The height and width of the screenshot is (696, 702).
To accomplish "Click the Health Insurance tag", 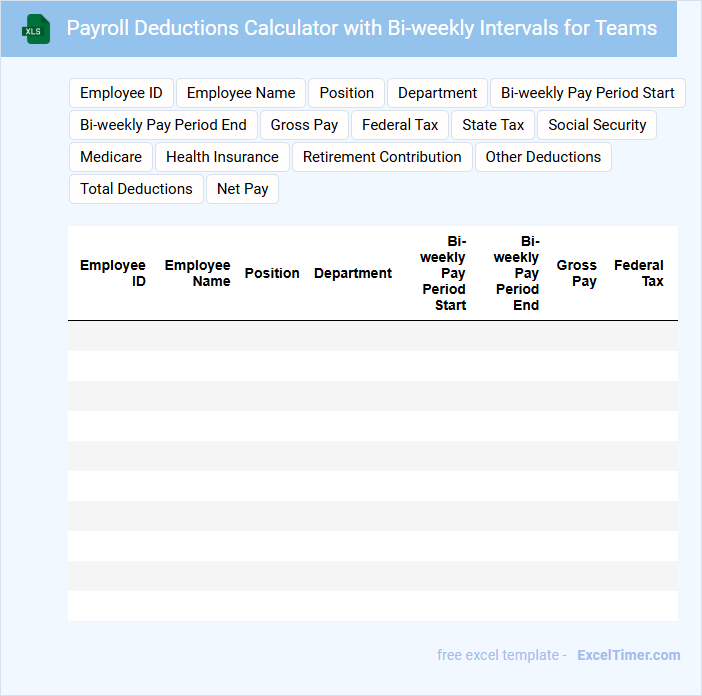I will tap(222, 157).
